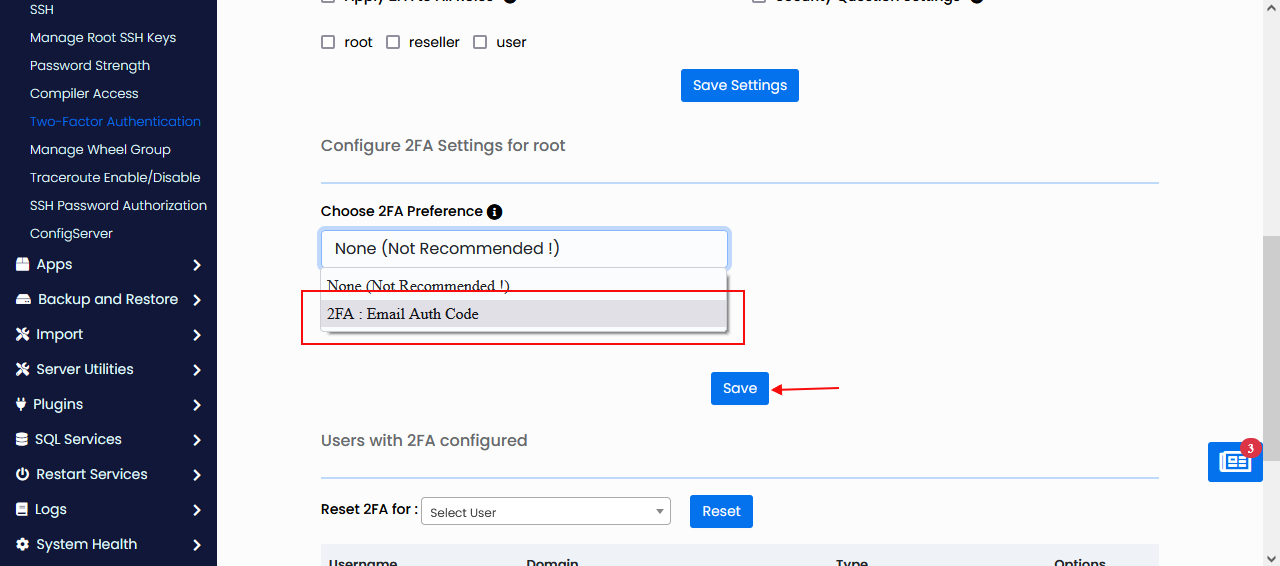Click the Restart Services power icon
1280x566 pixels.
tap(22, 475)
